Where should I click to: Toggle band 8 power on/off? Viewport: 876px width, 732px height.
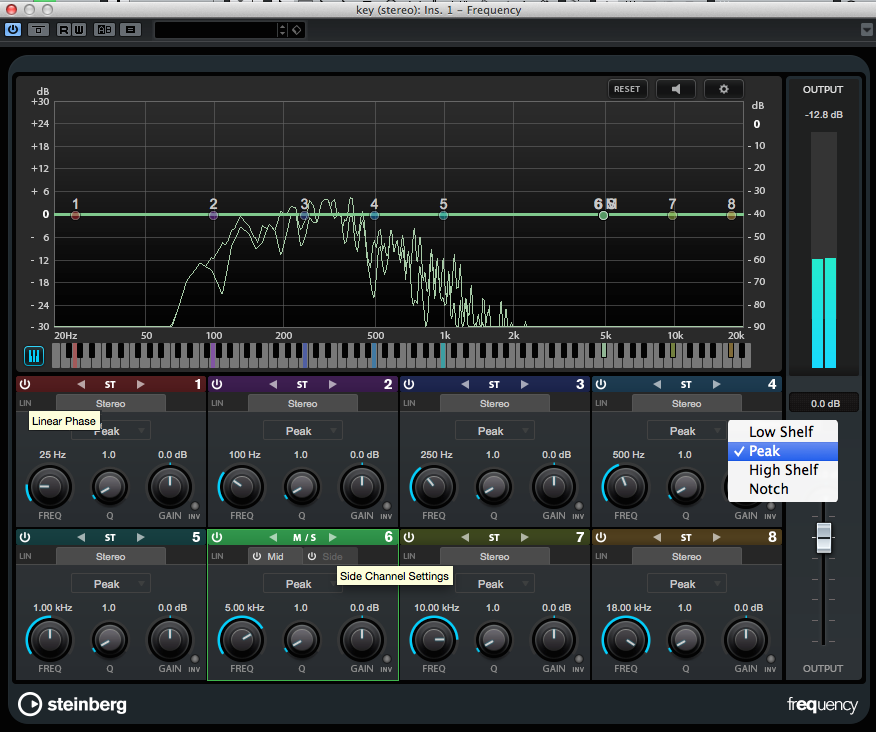point(601,538)
